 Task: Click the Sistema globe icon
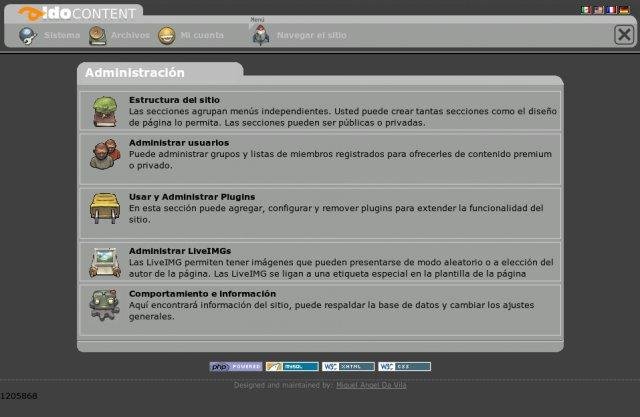[x=28, y=35]
